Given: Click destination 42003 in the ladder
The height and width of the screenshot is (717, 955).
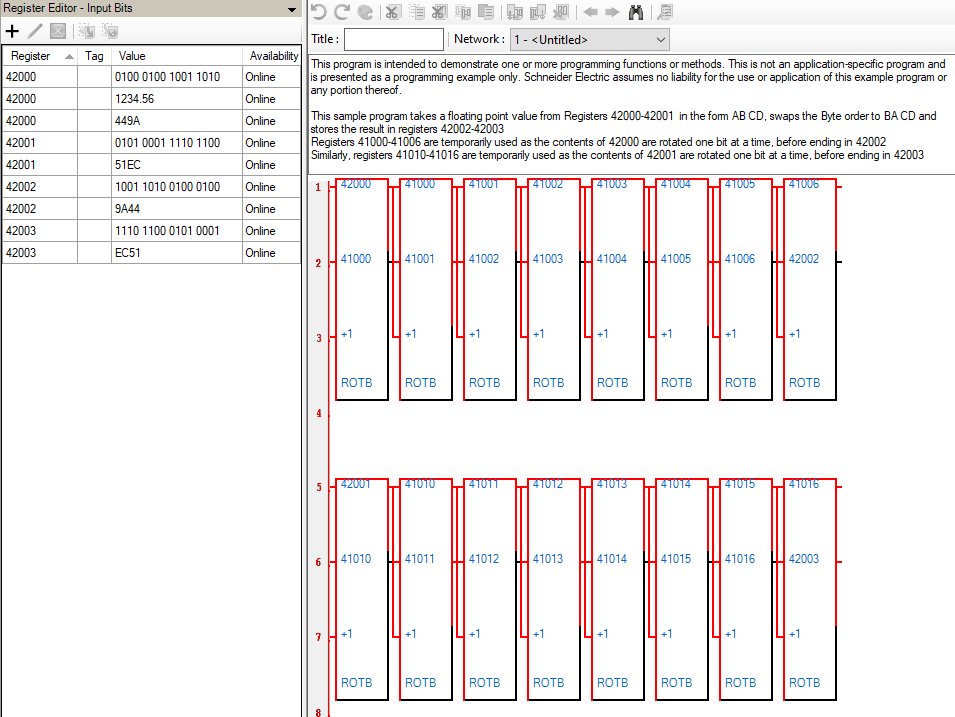Looking at the screenshot, I should [803, 559].
